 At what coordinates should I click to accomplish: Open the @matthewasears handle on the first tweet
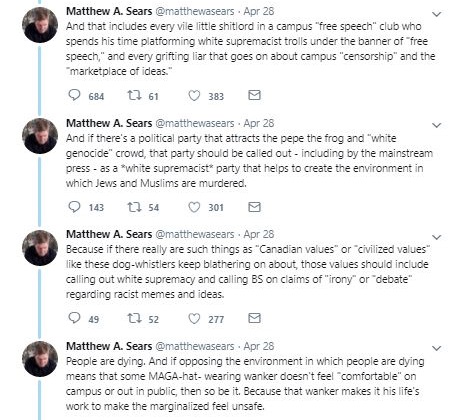click(x=195, y=11)
